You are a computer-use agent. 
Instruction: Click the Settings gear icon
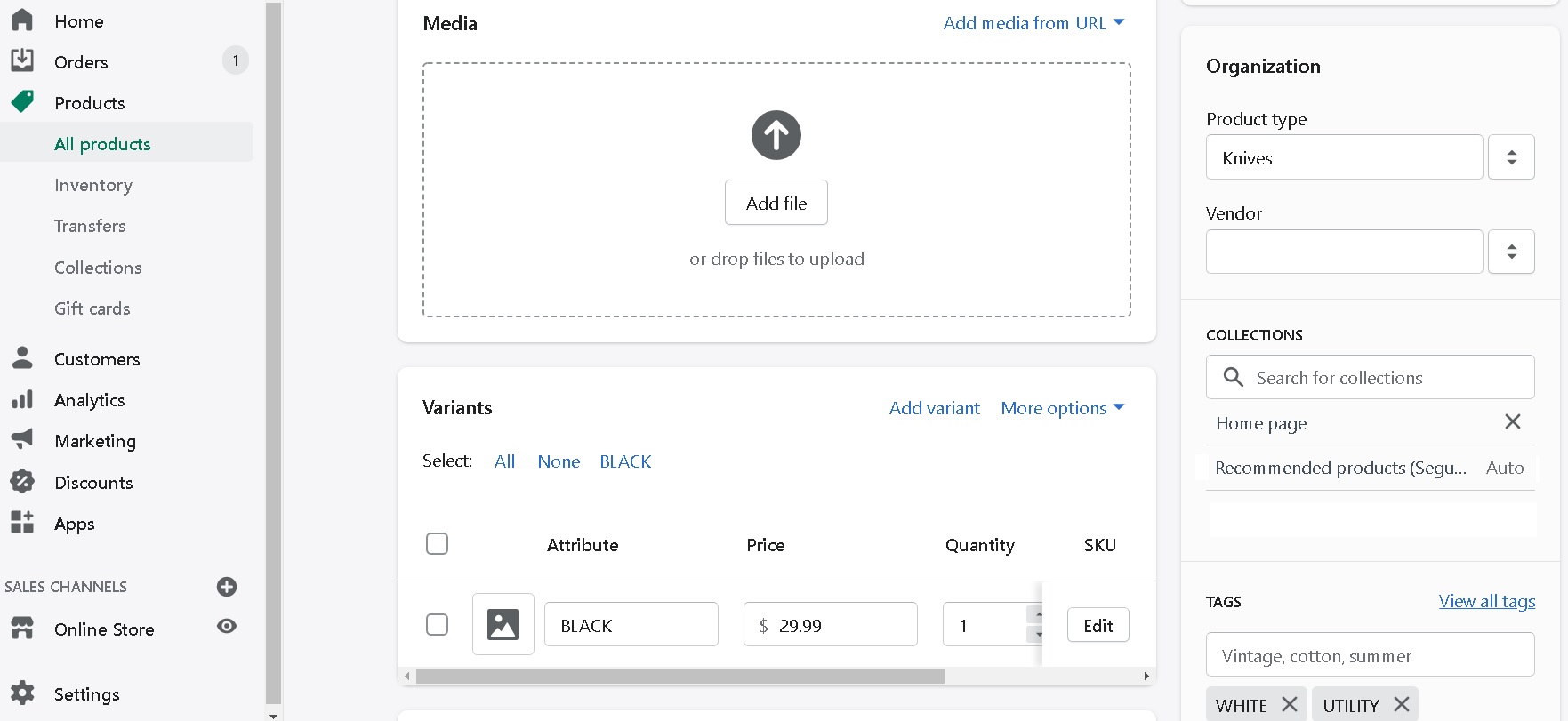pyautogui.click(x=22, y=693)
